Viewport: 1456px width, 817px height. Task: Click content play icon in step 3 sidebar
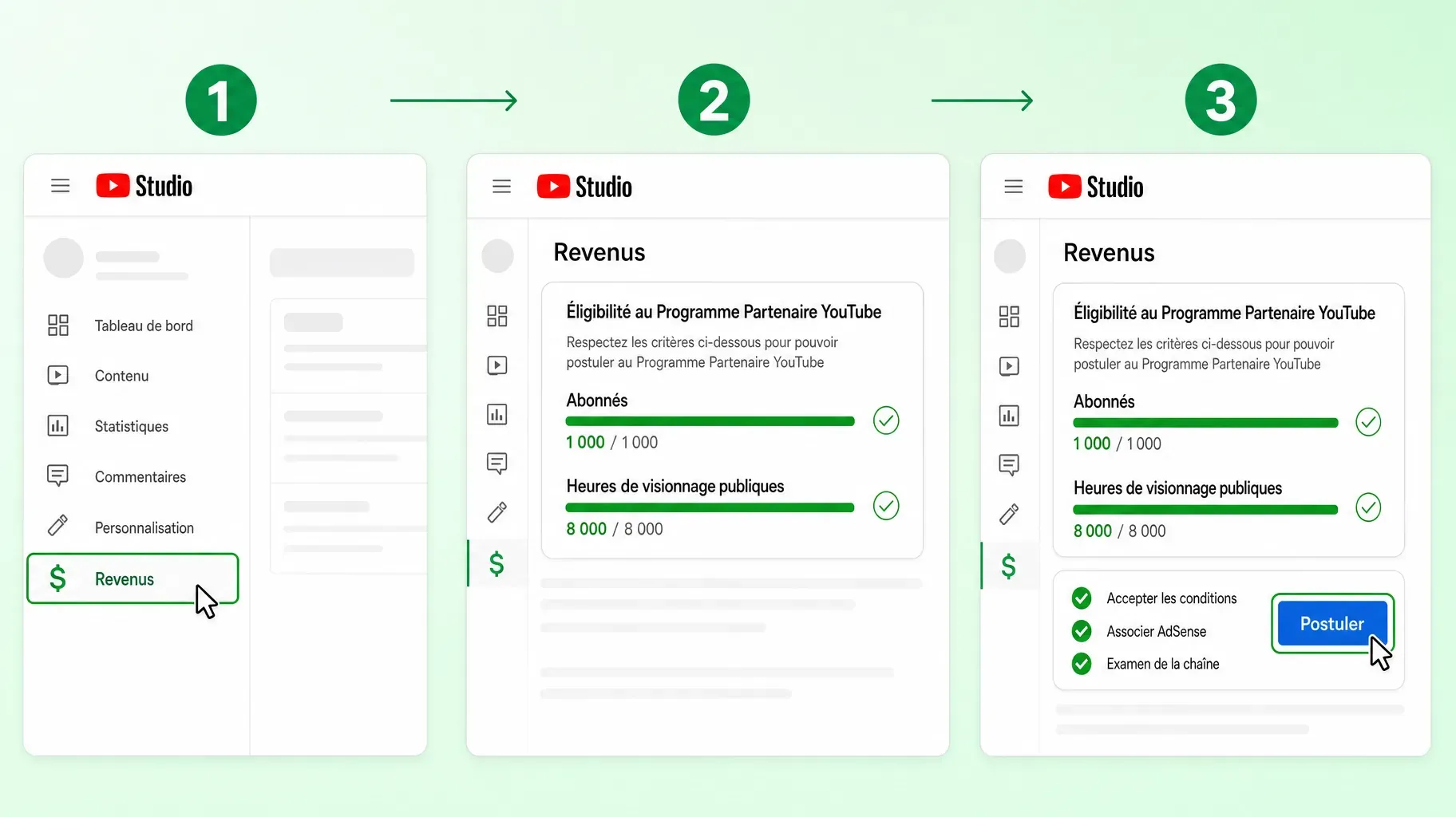[x=1009, y=366]
